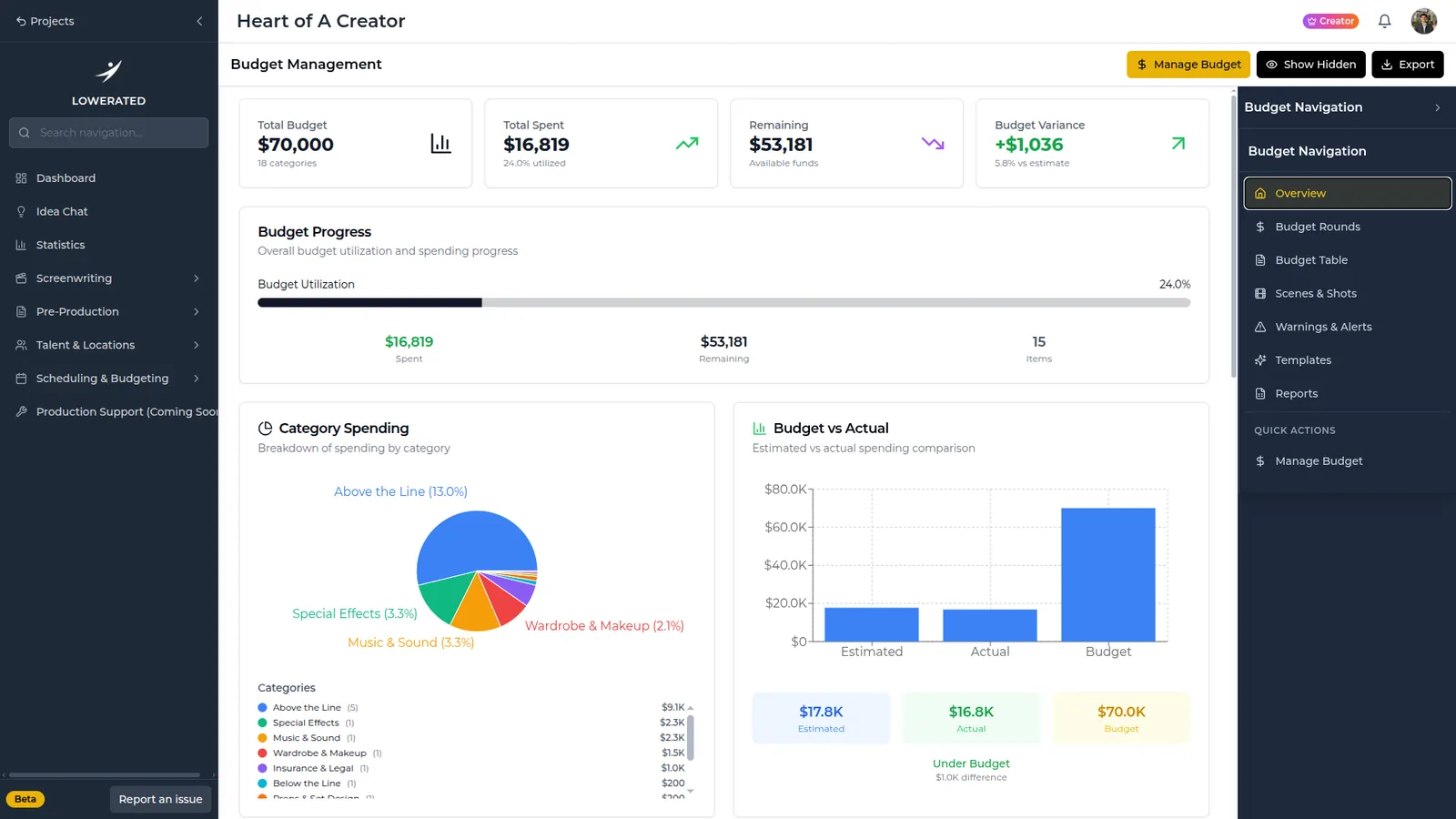Click the Statistics chart icon in sidebar
Viewport: 1456px width, 819px height.
21,245
